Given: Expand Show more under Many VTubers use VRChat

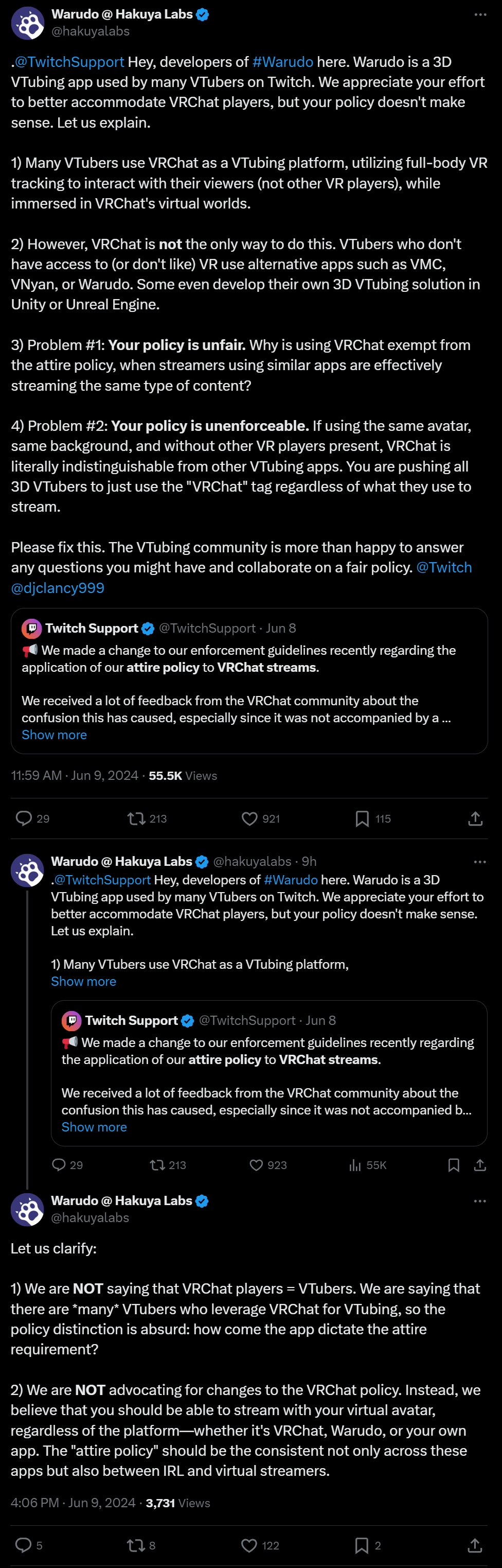Looking at the screenshot, I should click(x=83, y=981).
